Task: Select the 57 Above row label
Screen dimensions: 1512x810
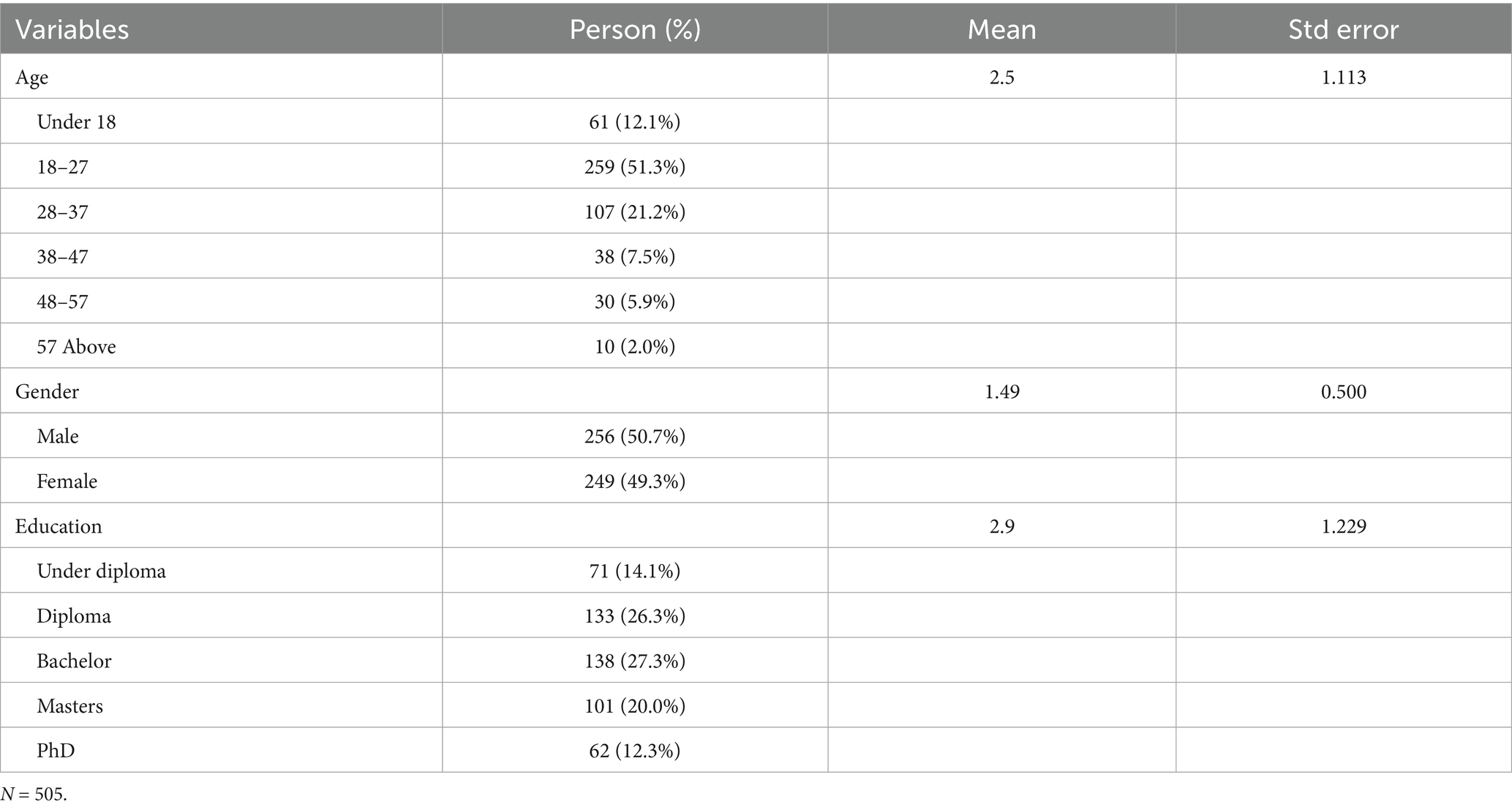Action: coord(76,347)
